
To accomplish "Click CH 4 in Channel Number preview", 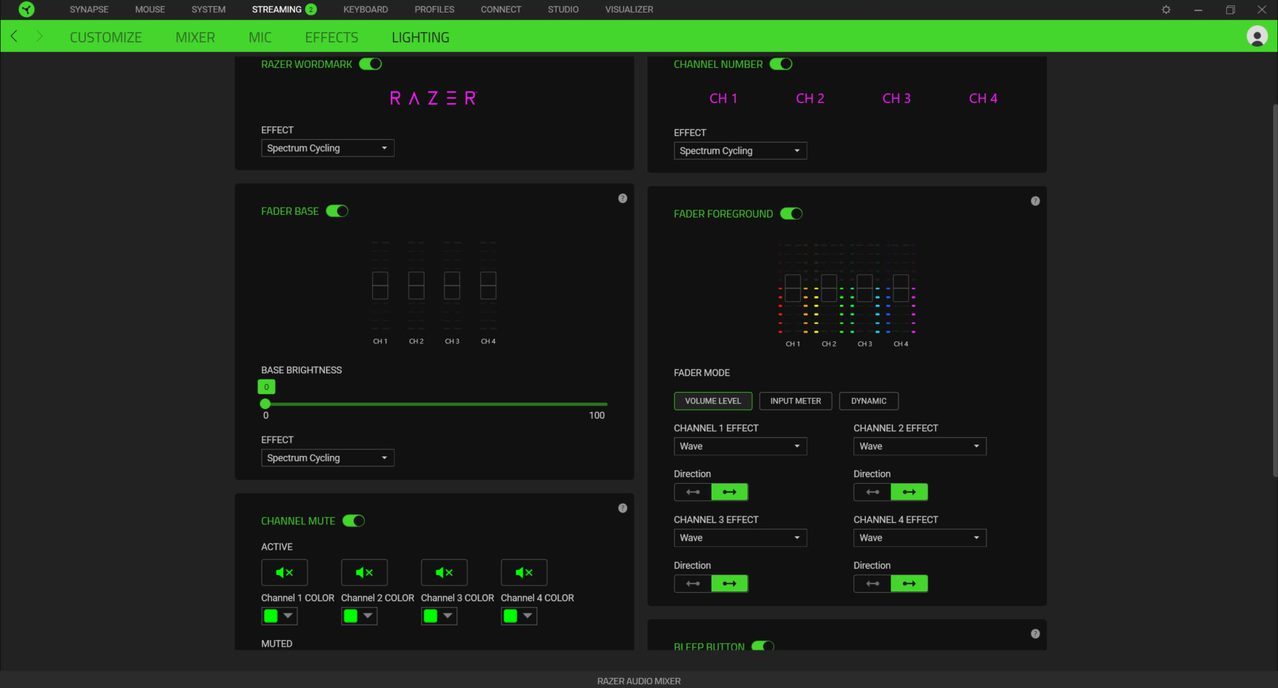I will click(983, 98).
